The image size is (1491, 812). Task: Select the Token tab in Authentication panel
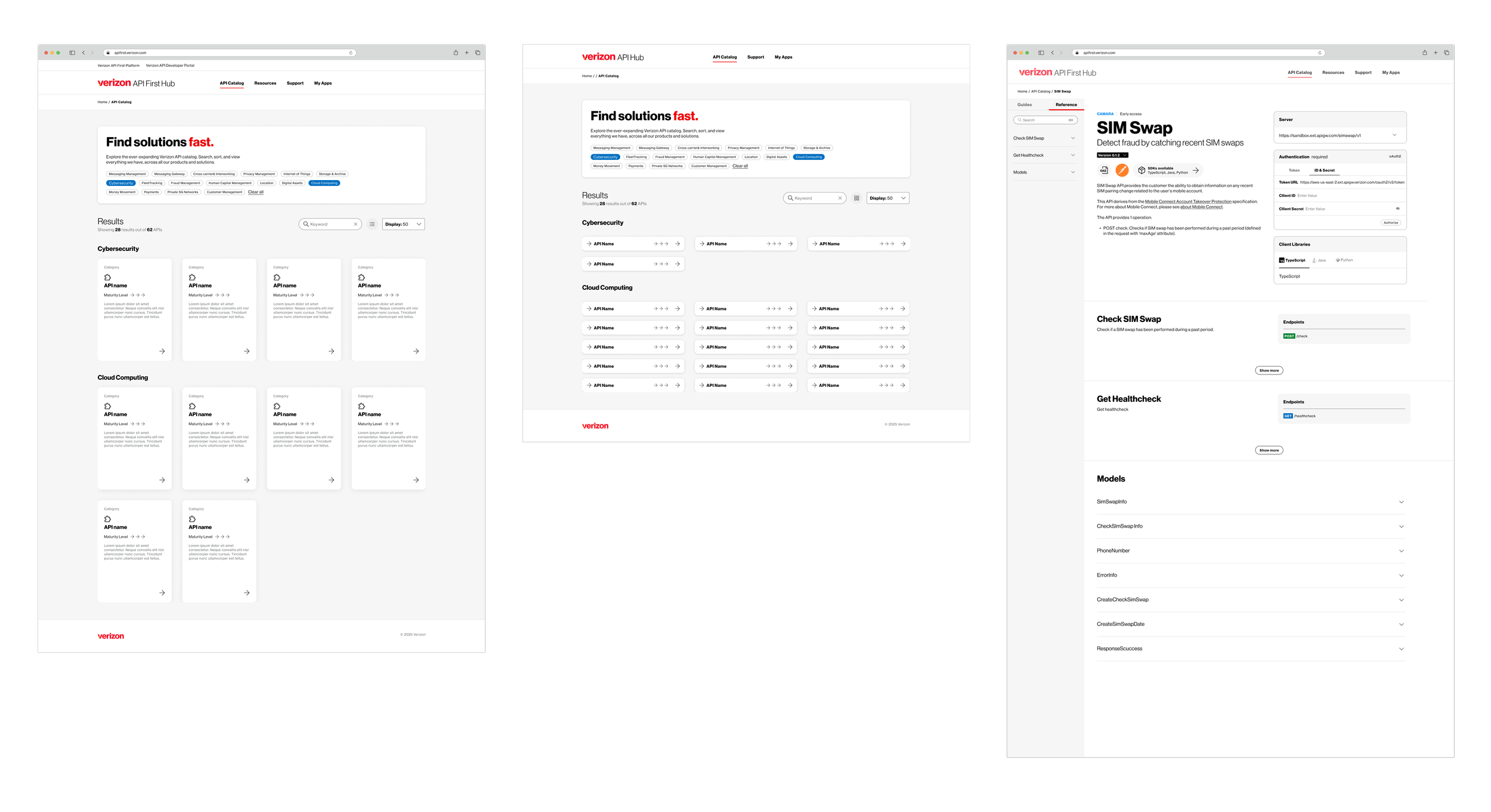(1294, 171)
